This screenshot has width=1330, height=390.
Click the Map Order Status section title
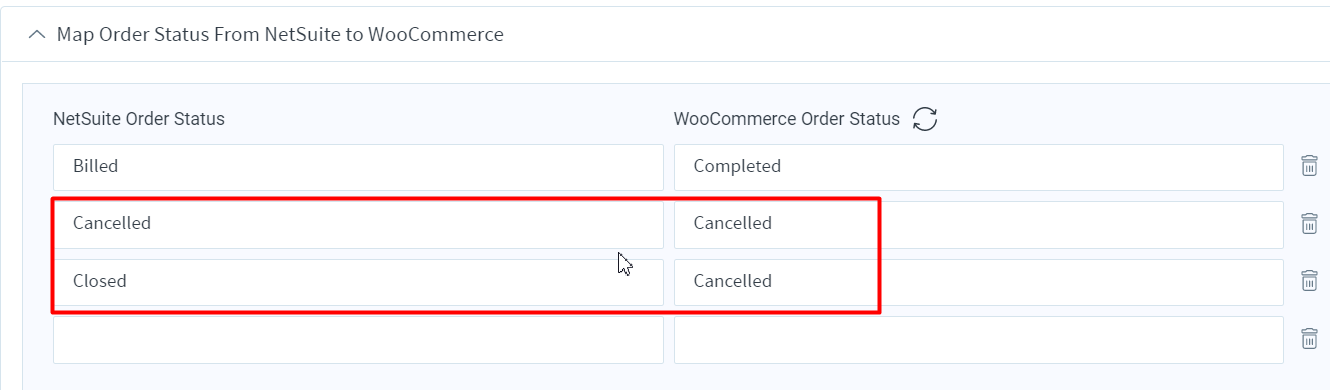[x=280, y=35]
